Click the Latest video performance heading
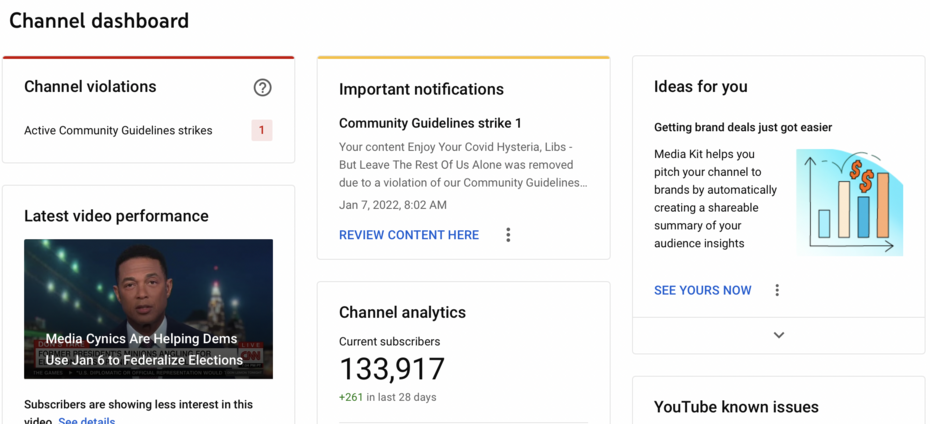 click(116, 216)
